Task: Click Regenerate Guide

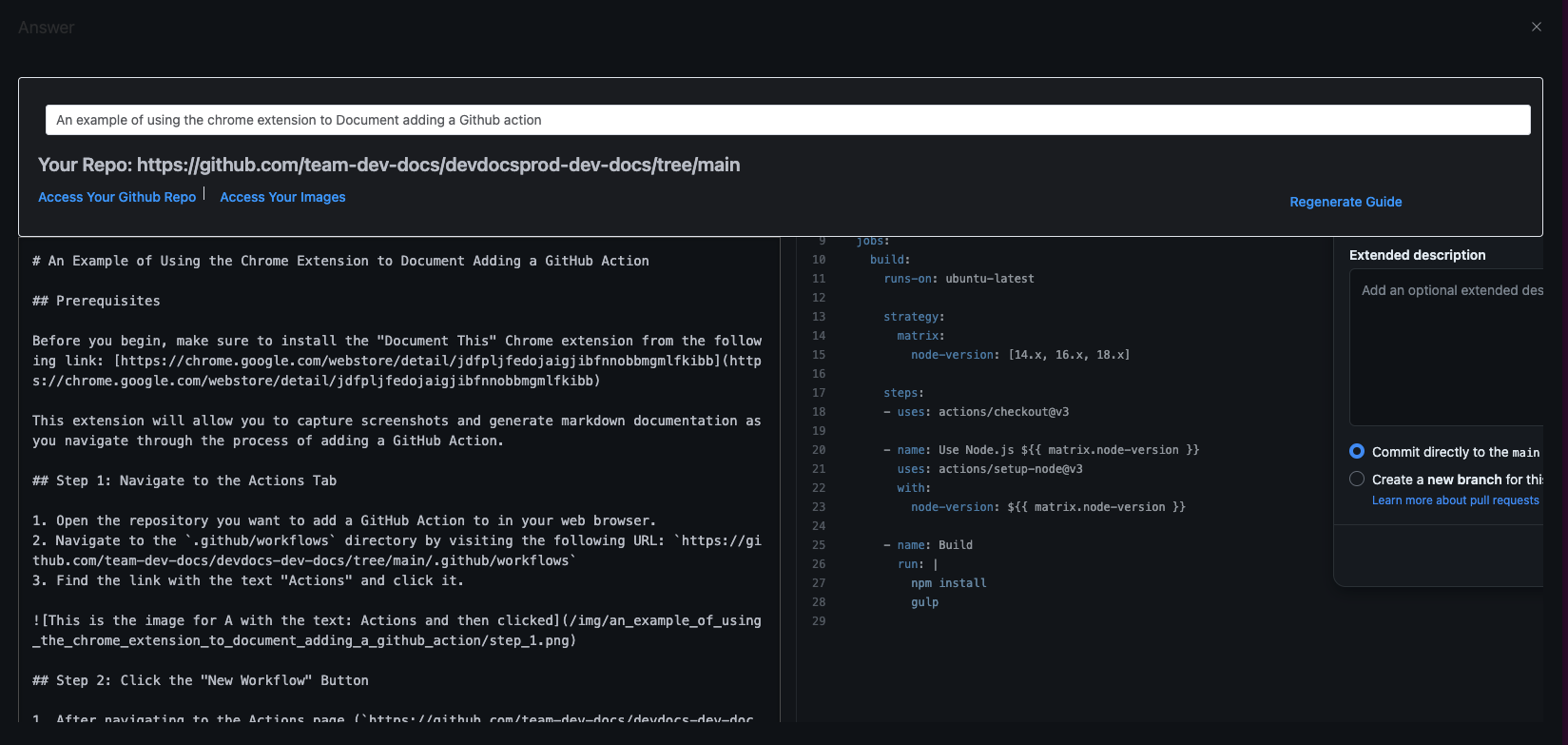Action: 1345,202
